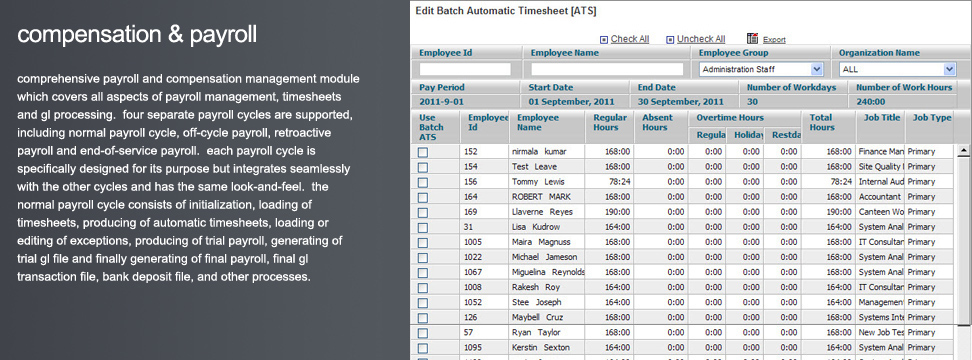Tick the checkbox for employee Tommy Lewis
972x360 pixels.
click(423, 182)
